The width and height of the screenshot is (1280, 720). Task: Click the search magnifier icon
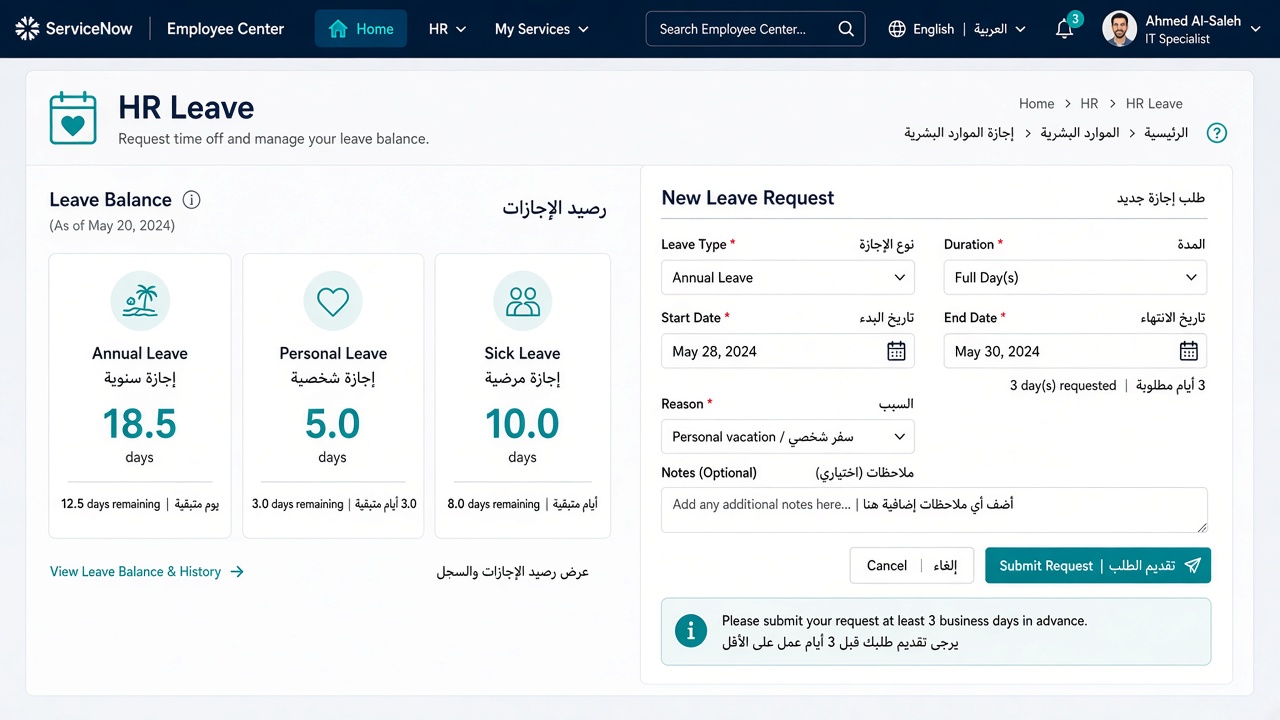846,29
